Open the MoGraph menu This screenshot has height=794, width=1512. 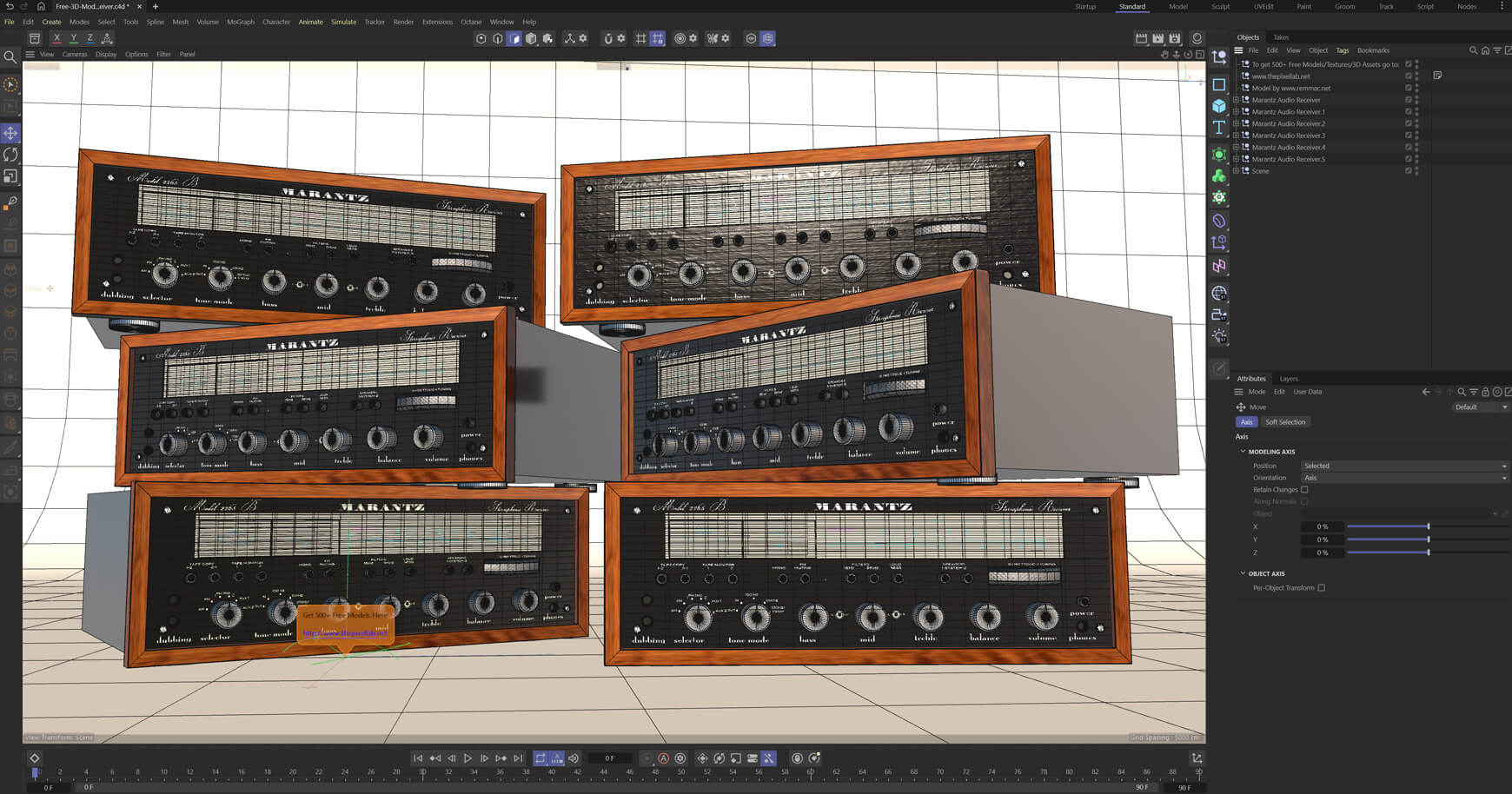point(241,22)
